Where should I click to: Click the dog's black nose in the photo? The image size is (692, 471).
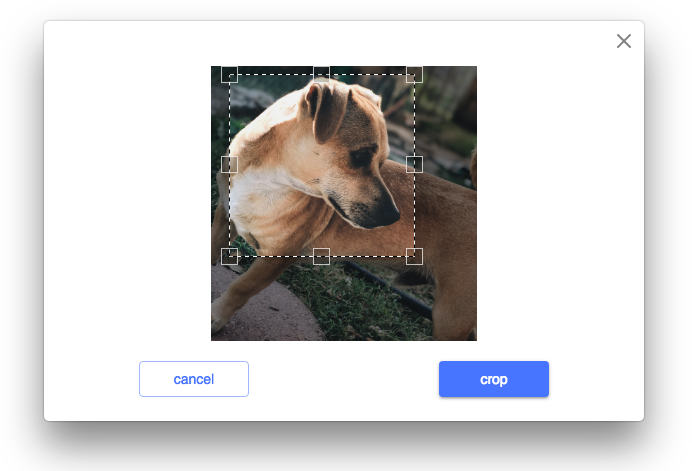pyautogui.click(x=390, y=213)
